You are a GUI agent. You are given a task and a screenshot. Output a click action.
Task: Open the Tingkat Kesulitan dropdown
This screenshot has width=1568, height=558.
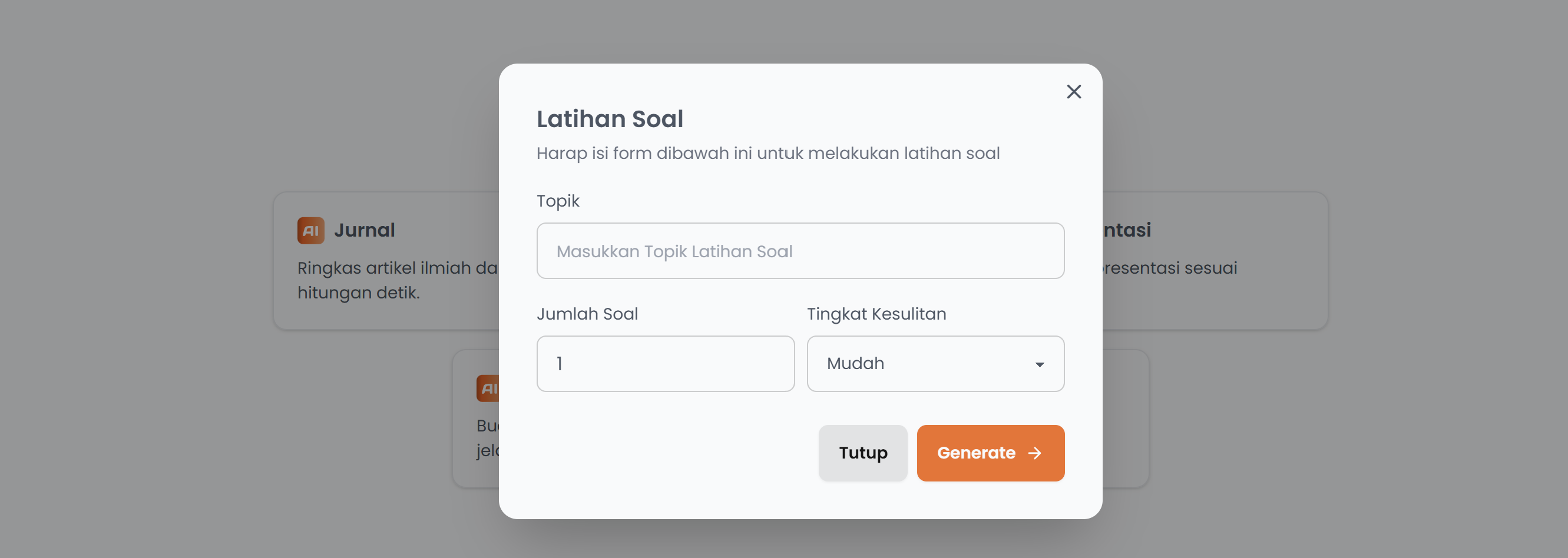pyautogui.click(x=935, y=364)
